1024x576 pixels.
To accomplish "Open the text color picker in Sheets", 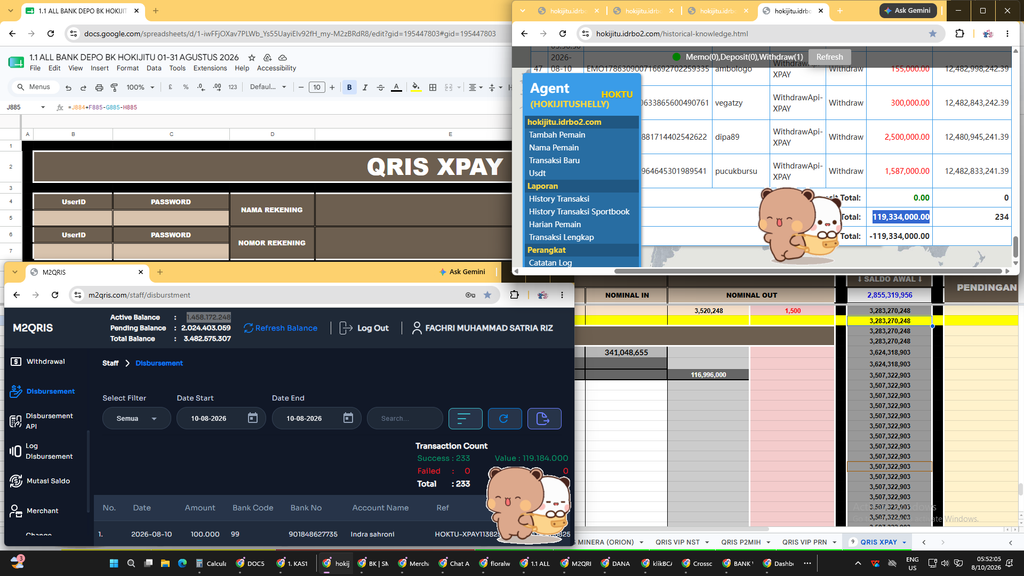I will click(396, 88).
